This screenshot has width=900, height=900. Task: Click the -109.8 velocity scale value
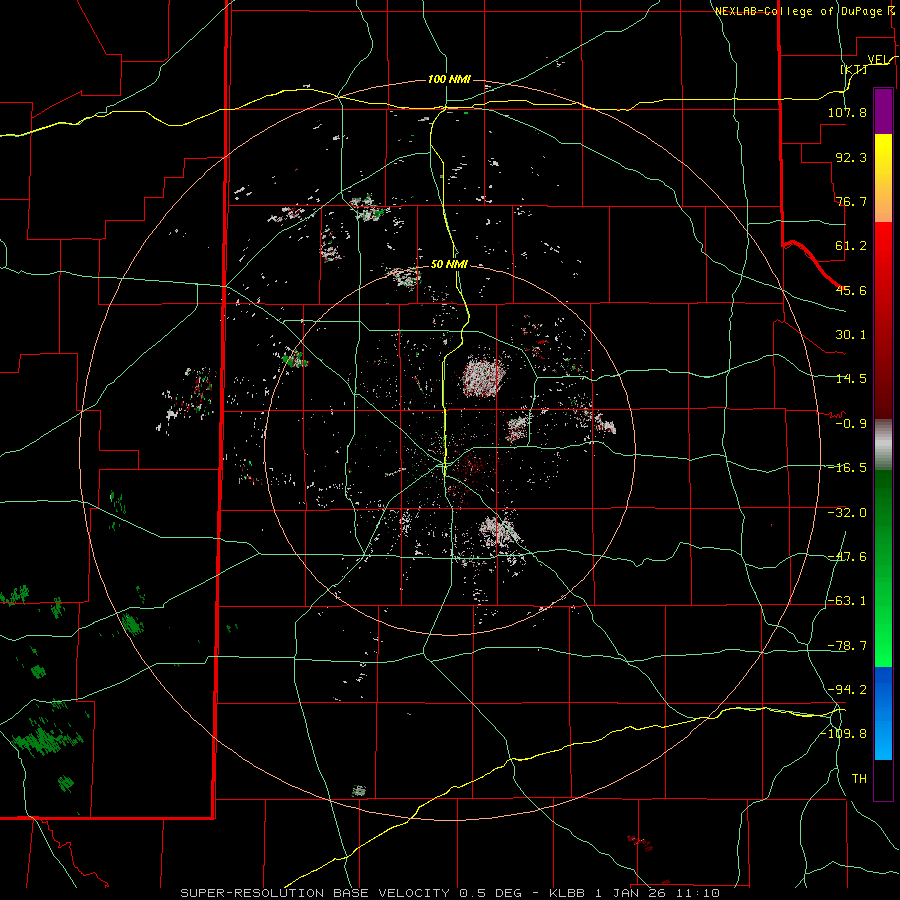point(844,734)
